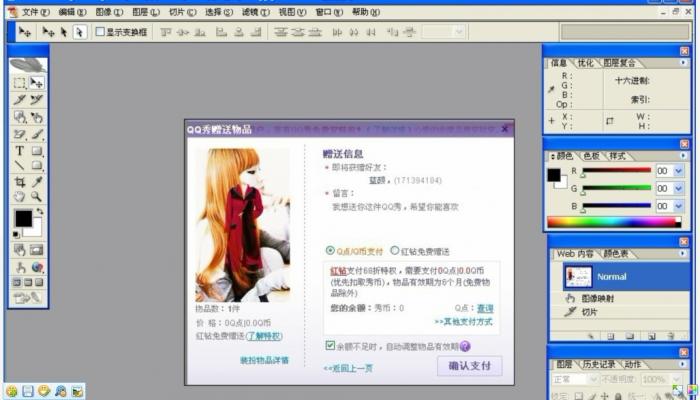This screenshot has width=700, height=400.
Task: Select the 切片 row in Web 内容
Action: pos(620,312)
